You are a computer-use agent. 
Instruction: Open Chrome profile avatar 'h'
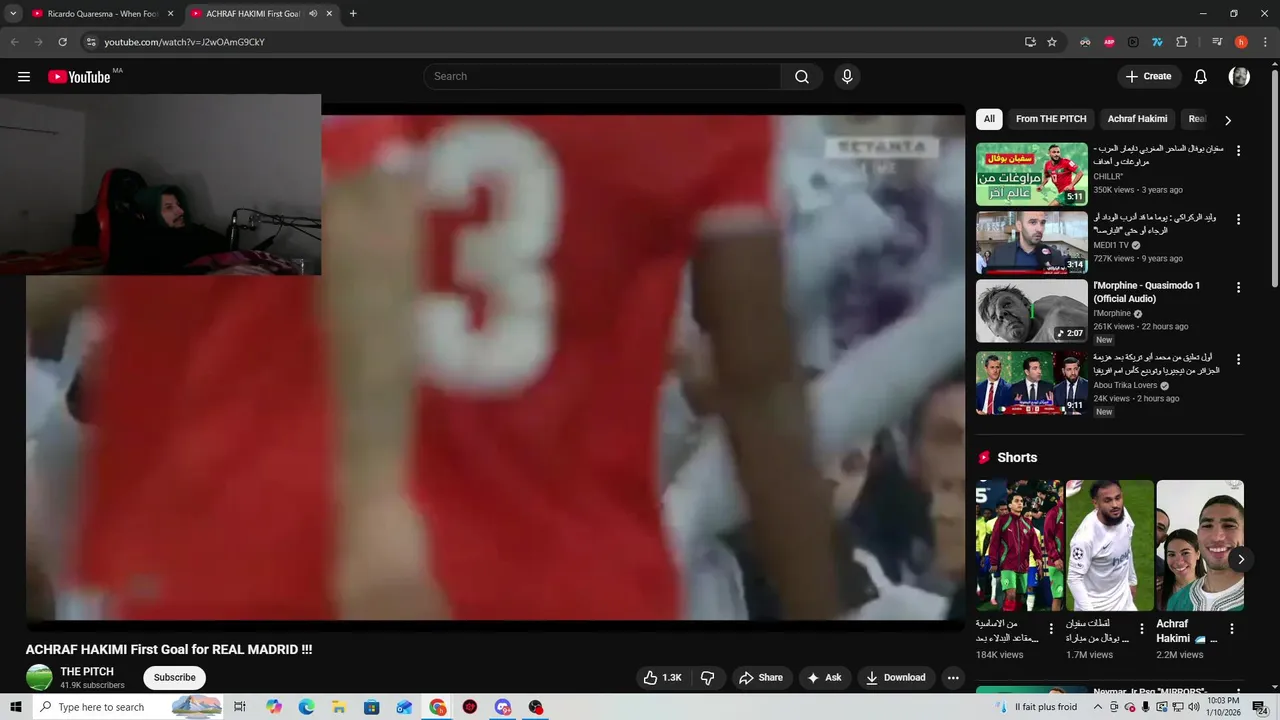click(1241, 42)
